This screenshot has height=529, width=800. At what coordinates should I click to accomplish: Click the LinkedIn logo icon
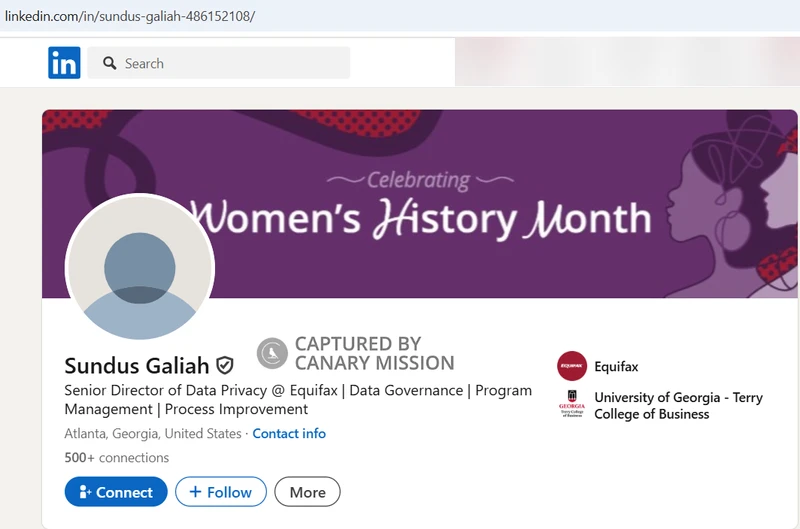[x=64, y=63]
